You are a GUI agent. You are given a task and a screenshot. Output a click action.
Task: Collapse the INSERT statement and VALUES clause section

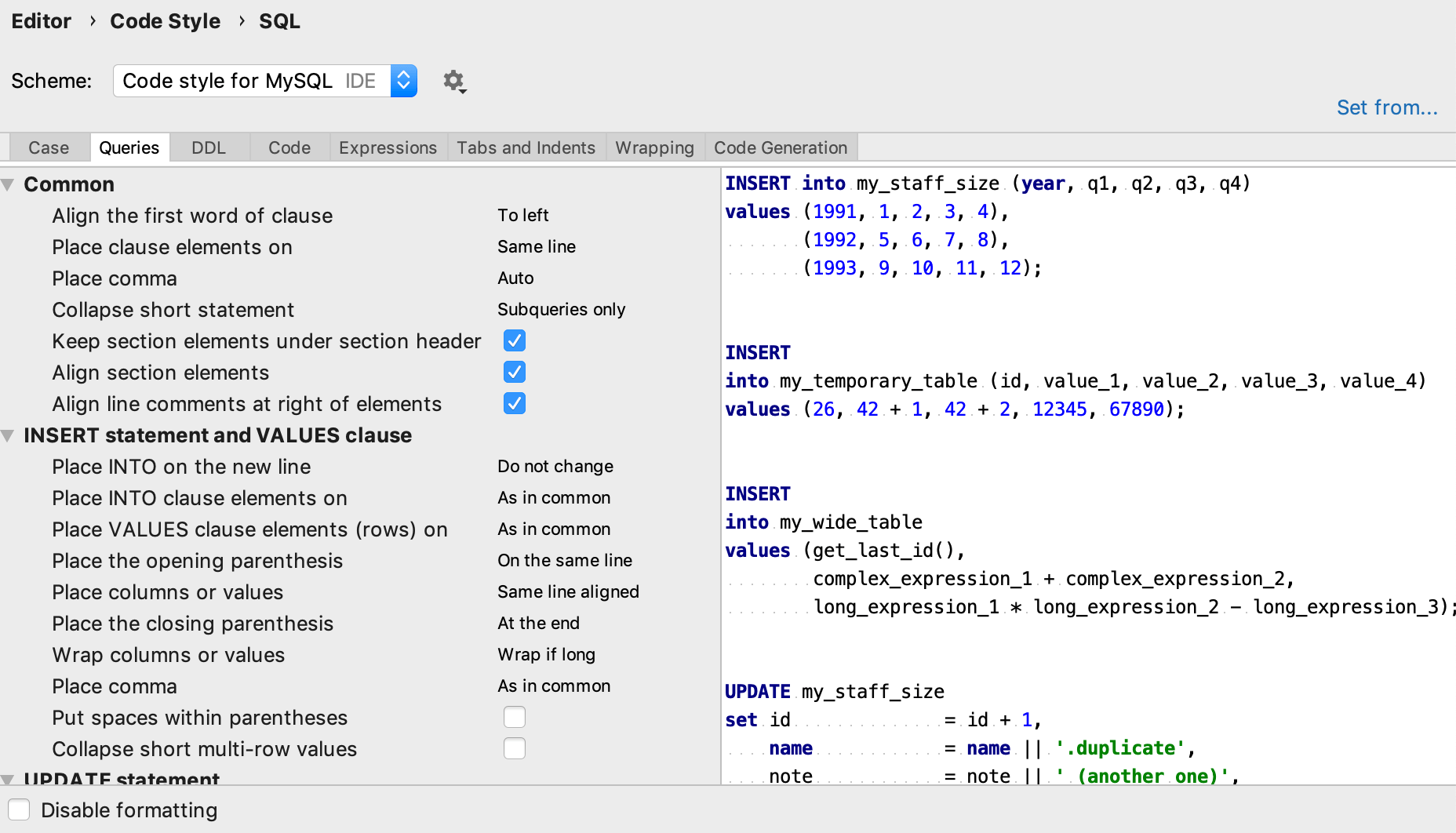pos(8,436)
